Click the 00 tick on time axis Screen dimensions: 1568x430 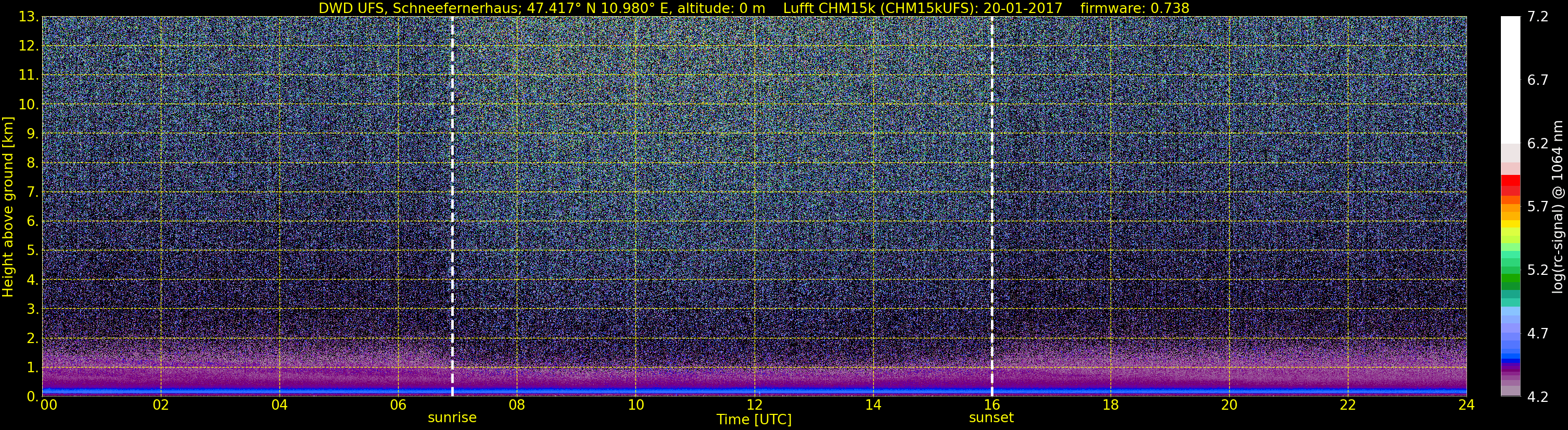[x=49, y=405]
